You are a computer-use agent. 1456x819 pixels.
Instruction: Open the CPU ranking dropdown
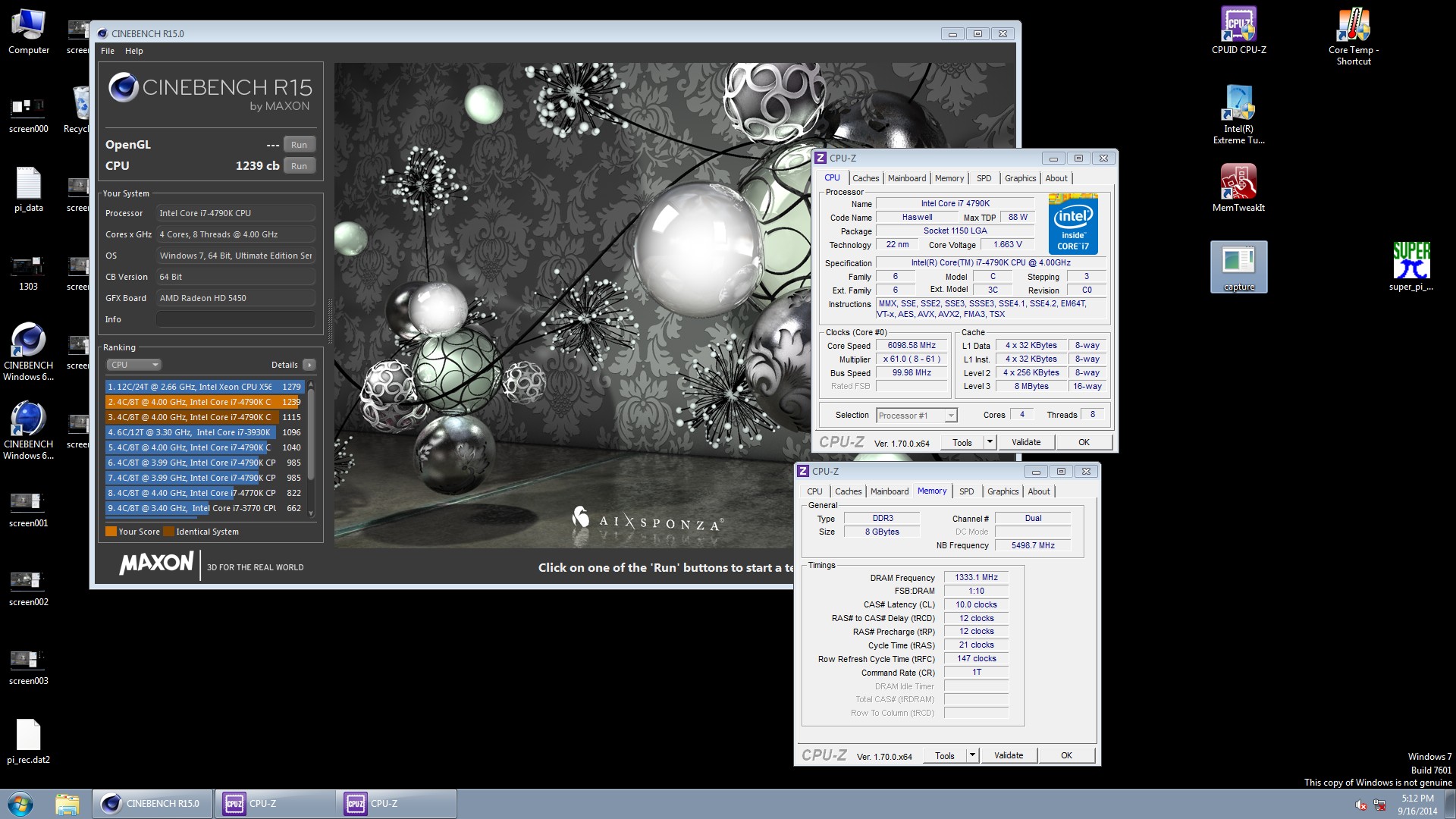coord(133,365)
